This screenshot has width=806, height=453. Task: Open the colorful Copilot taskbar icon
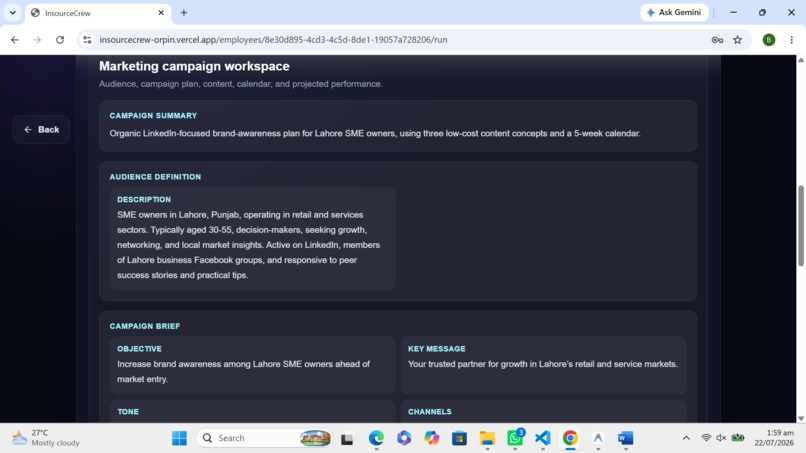point(432,438)
